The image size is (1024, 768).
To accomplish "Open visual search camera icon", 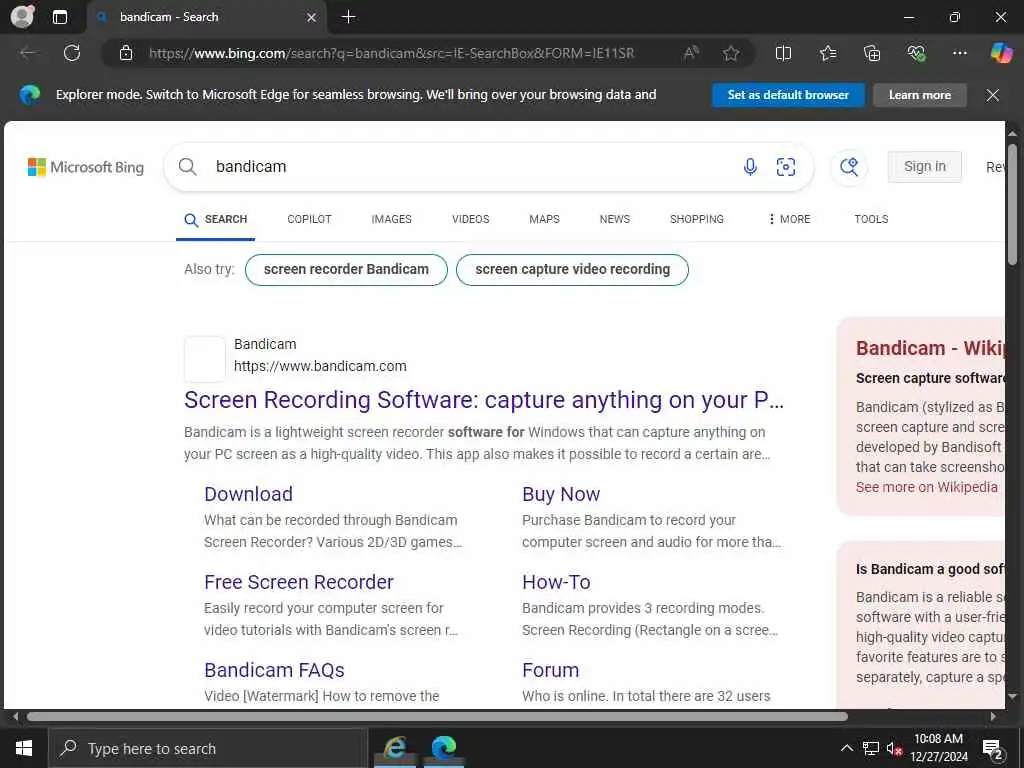I will tap(786, 167).
